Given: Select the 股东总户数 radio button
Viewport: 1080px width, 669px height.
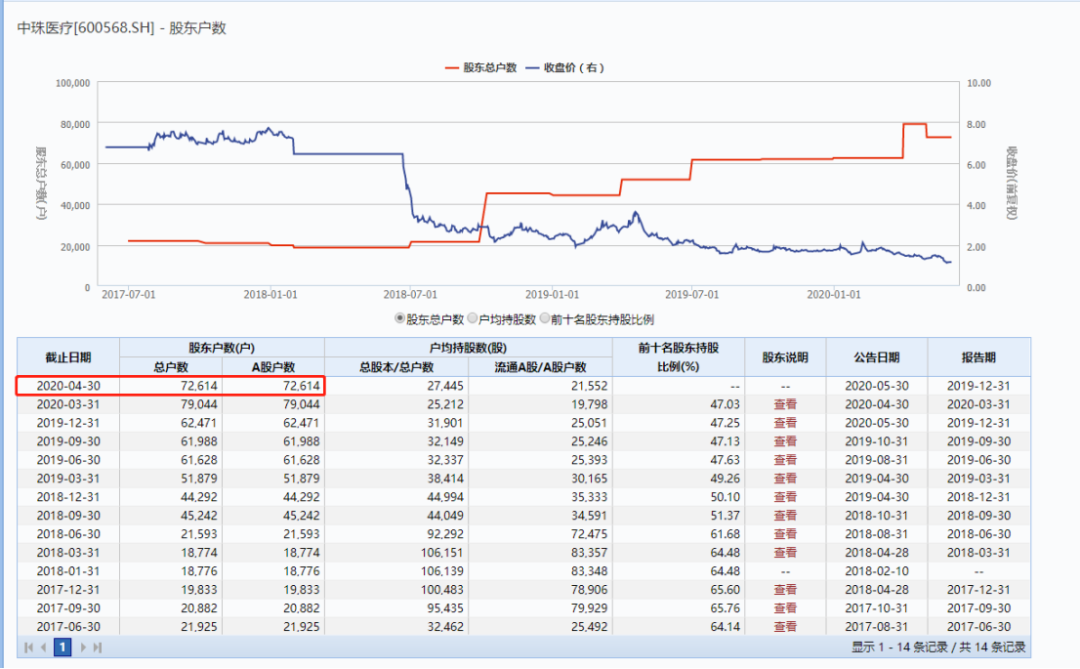Looking at the screenshot, I should [399, 318].
